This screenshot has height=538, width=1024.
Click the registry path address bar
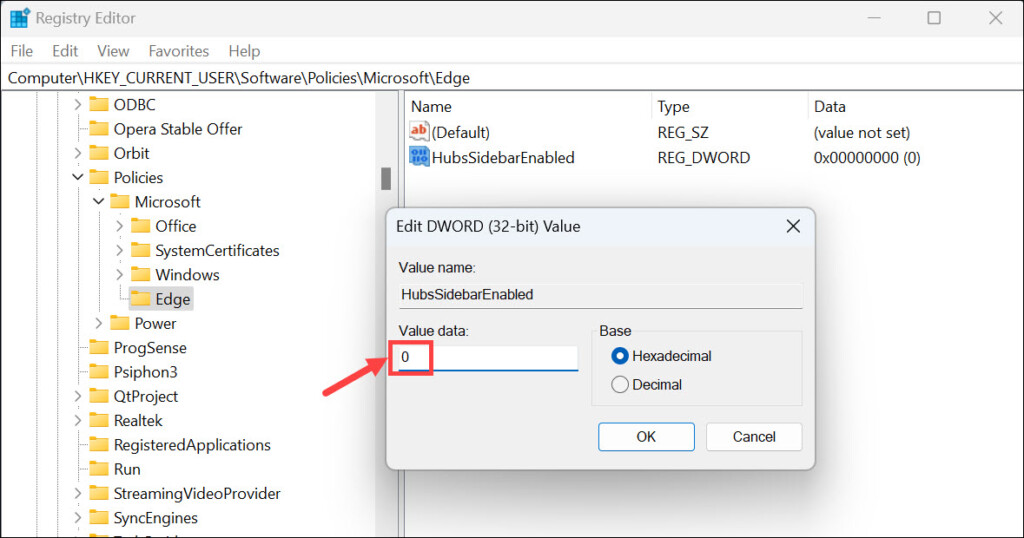tap(512, 78)
